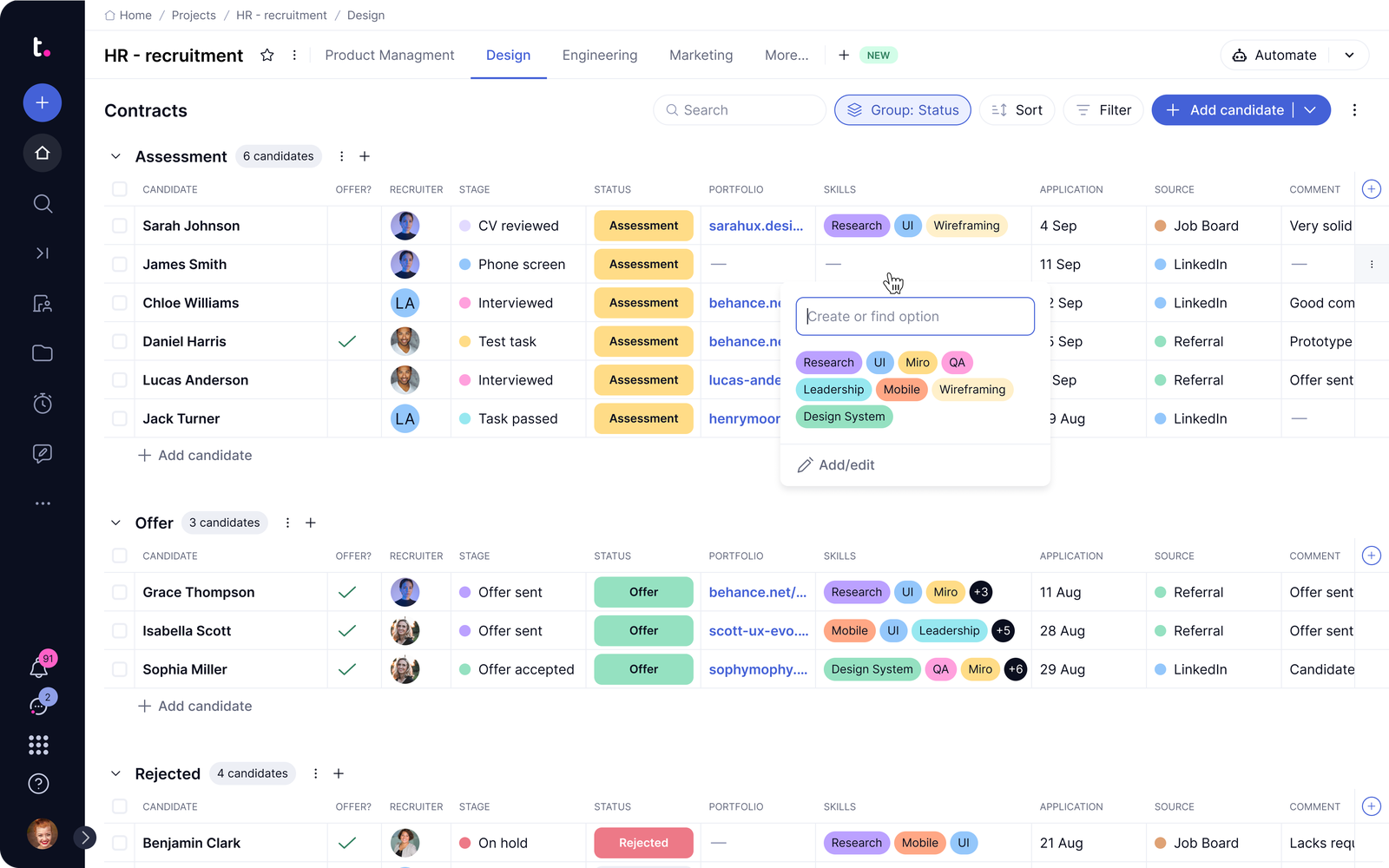Add column in Offer table header
The height and width of the screenshot is (868, 1389).
click(x=1372, y=556)
